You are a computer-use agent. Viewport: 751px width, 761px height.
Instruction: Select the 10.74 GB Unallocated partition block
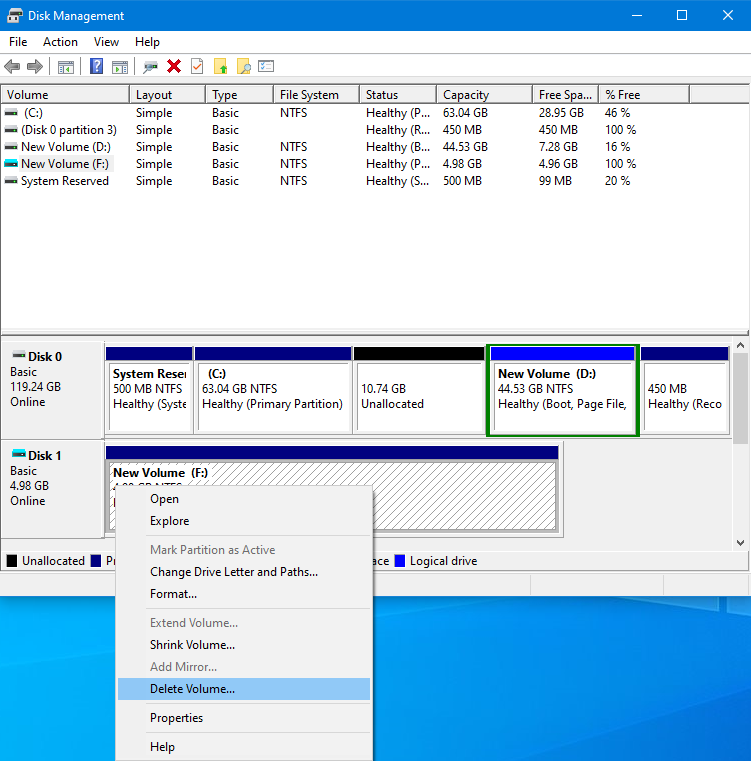(419, 396)
